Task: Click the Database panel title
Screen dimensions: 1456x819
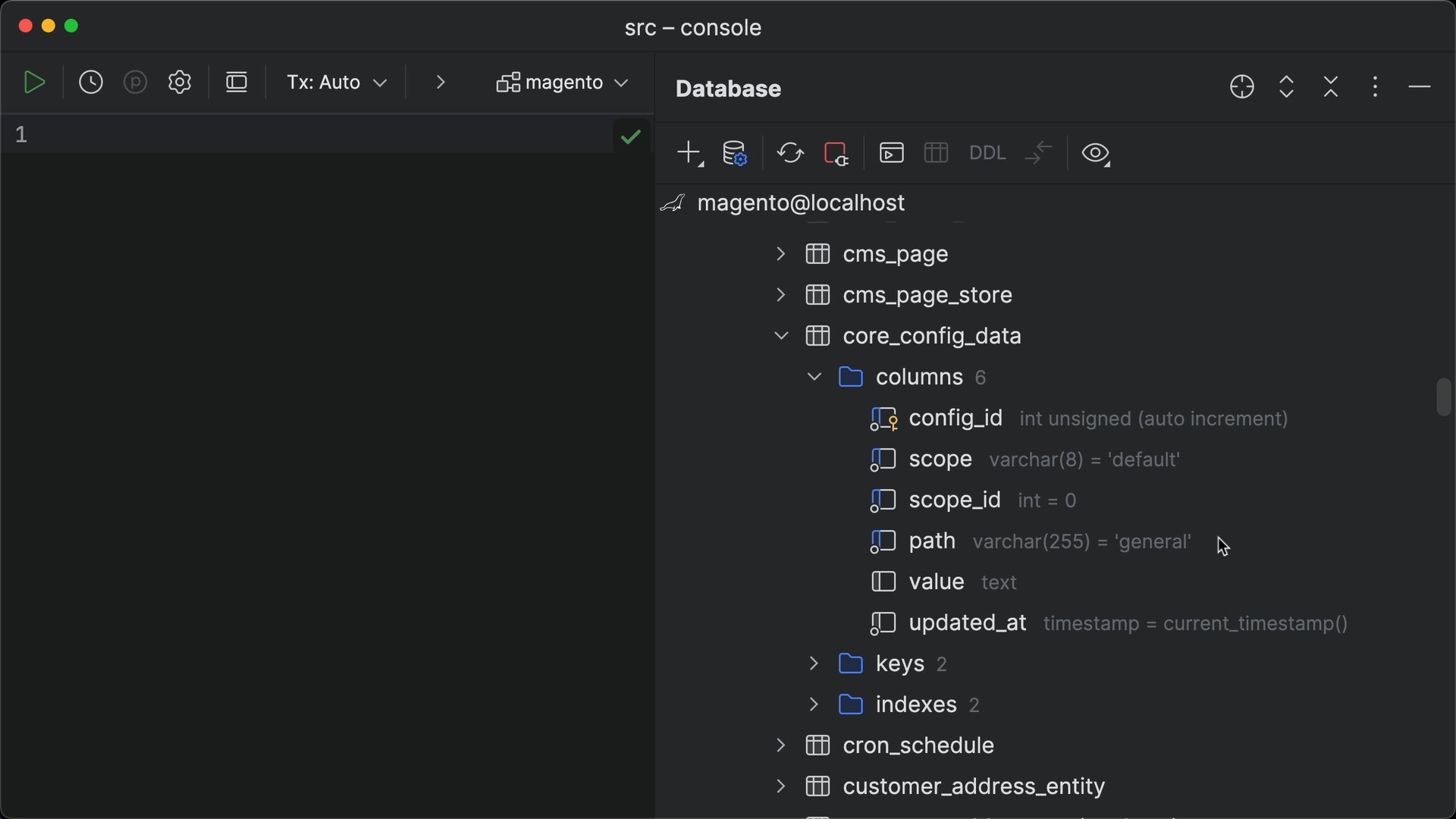Action: tap(728, 89)
